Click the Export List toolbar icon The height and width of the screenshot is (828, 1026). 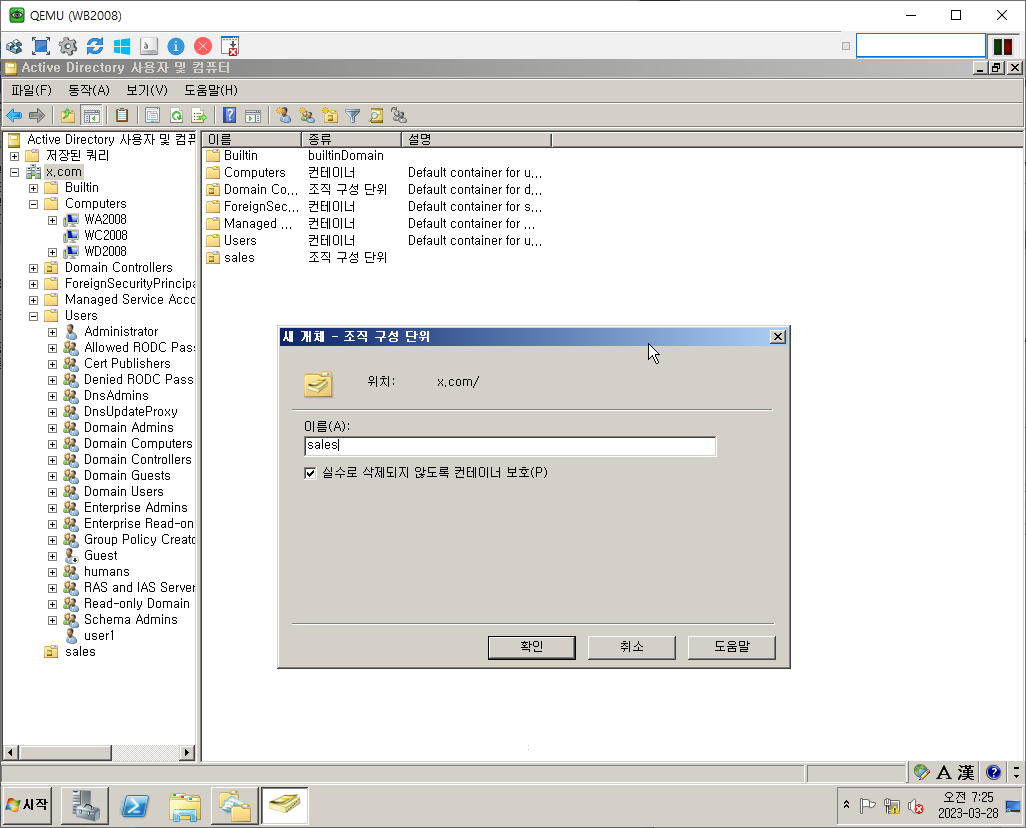pos(199,116)
